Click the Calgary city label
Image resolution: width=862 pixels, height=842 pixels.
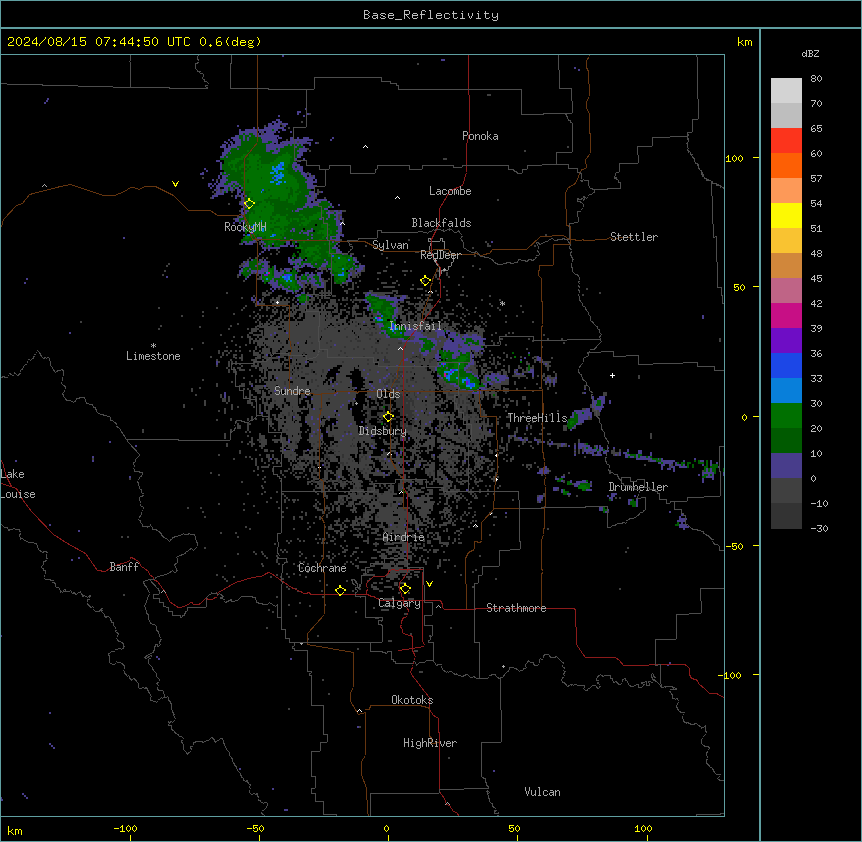(x=399, y=603)
